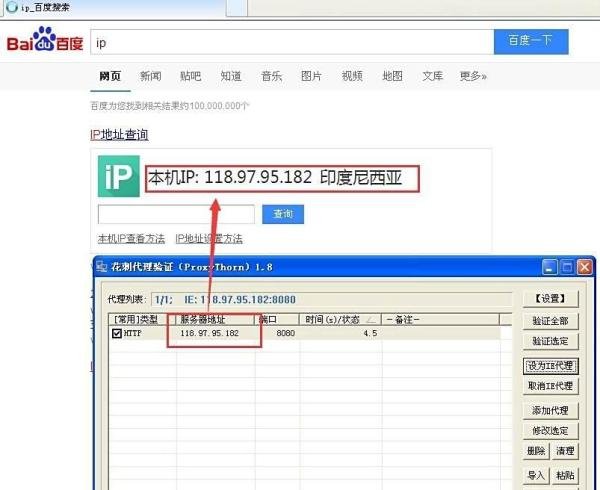Open the 图片 tab
This screenshot has width=600, height=490.
311,76
